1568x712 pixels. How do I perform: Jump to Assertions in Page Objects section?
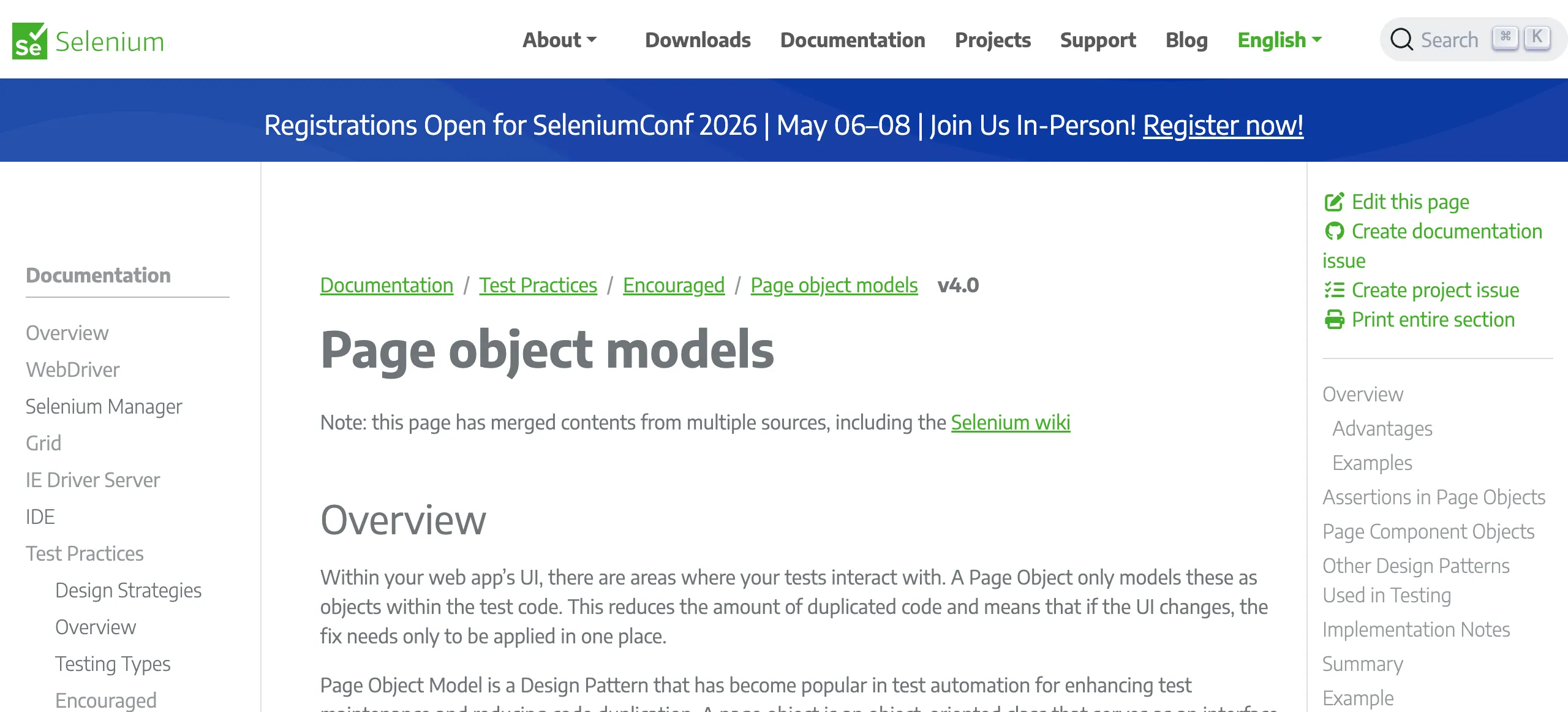[x=1435, y=497]
